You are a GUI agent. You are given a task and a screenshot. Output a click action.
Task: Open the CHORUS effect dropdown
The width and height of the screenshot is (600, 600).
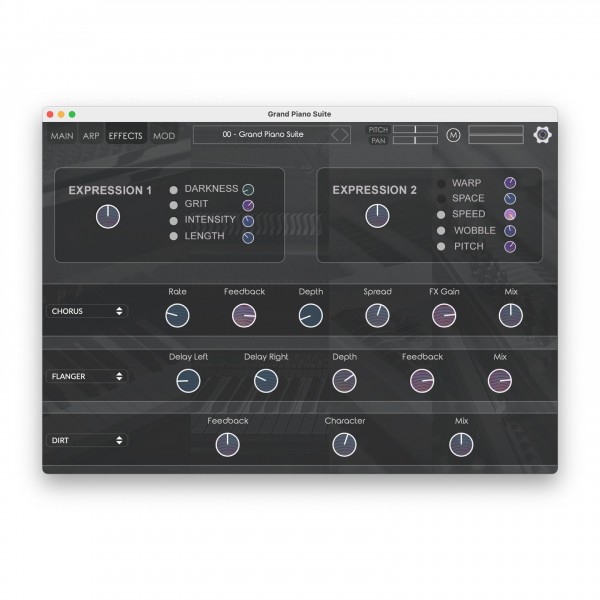coord(87,311)
